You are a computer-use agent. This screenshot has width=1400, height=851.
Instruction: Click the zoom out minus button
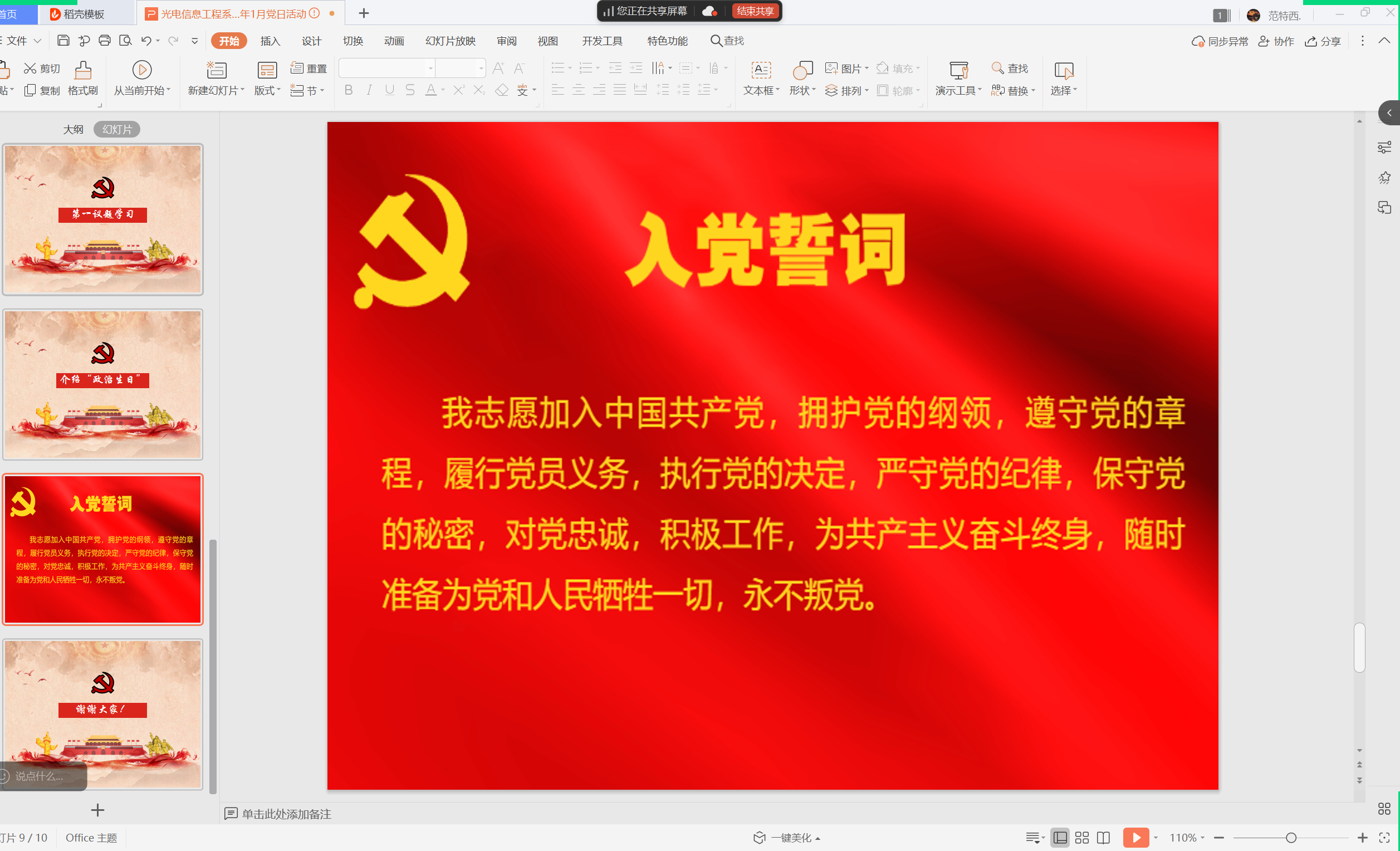[x=1219, y=838]
